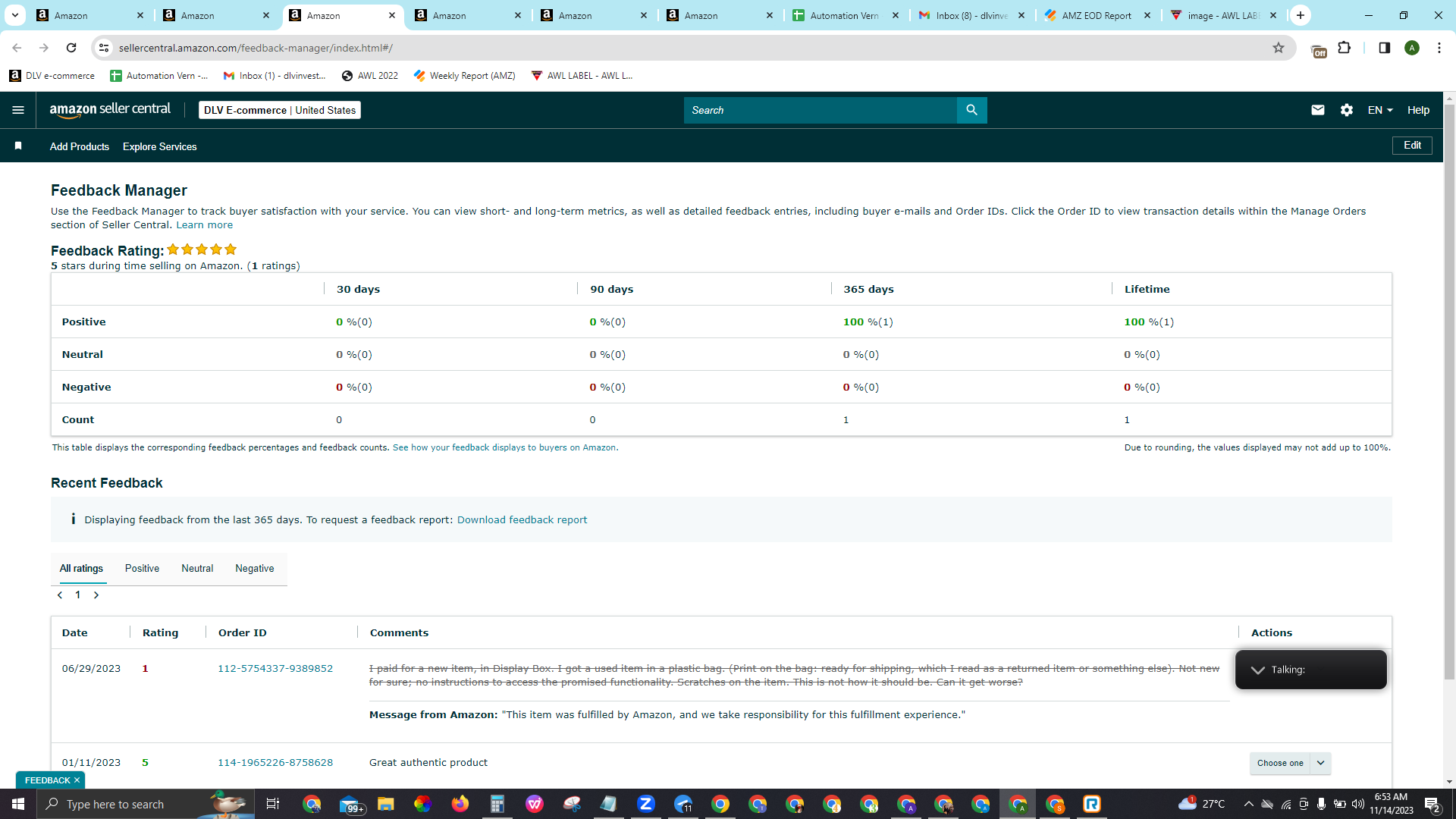Close the FEEDBACK widget

[x=77, y=780]
